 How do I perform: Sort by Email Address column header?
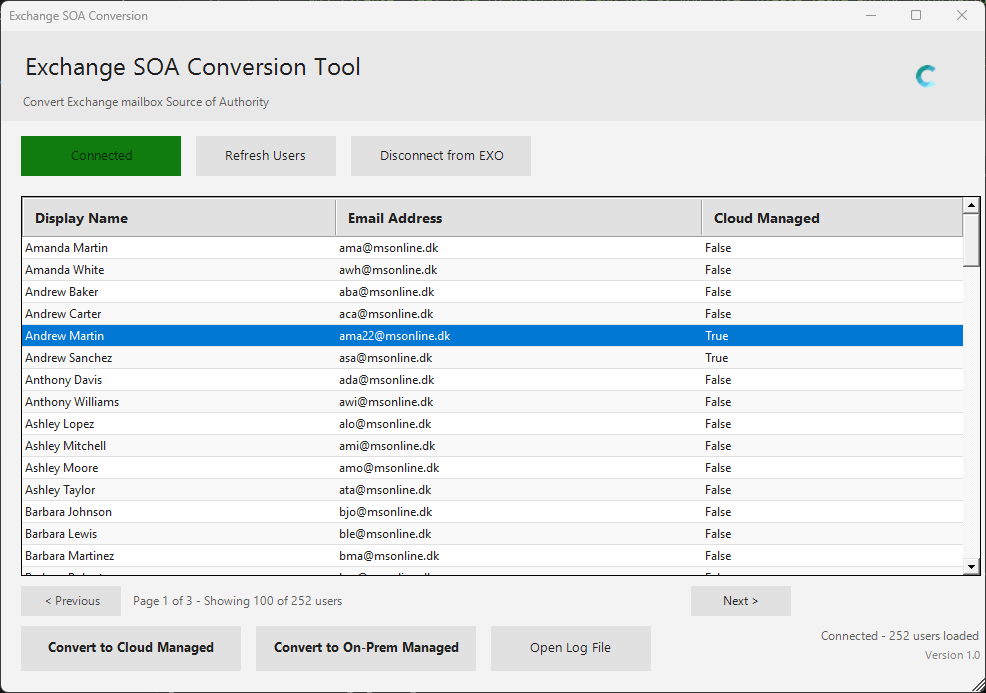[518, 218]
